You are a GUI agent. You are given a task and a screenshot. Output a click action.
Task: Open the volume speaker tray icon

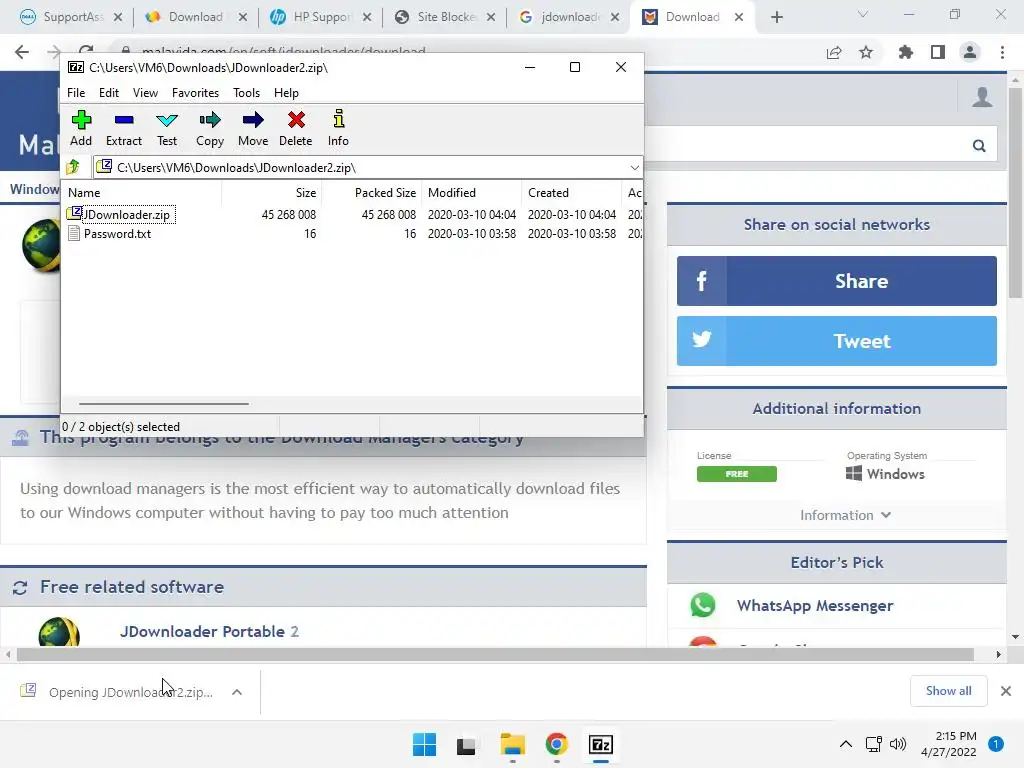point(898,744)
